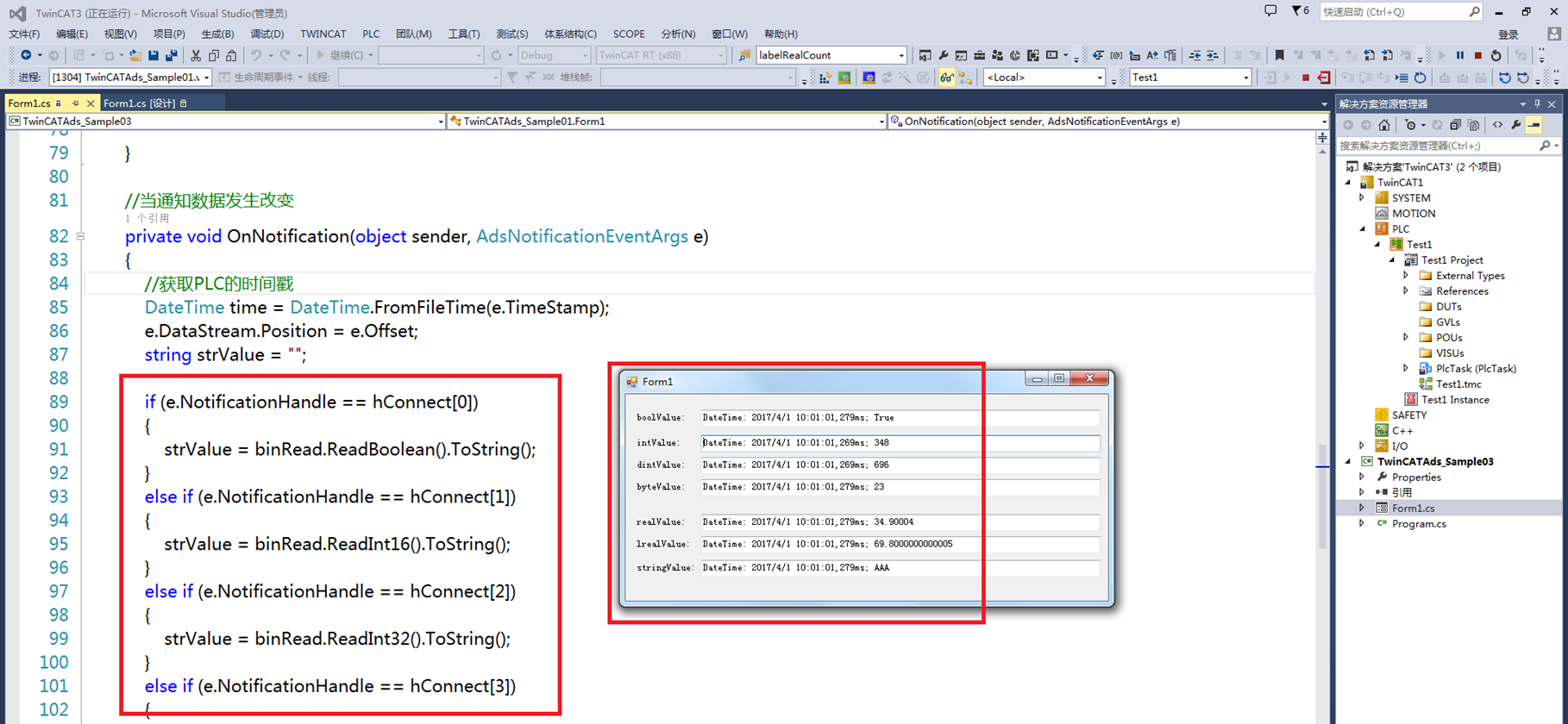Click the toolbox icon in main toolbar

click(979, 55)
